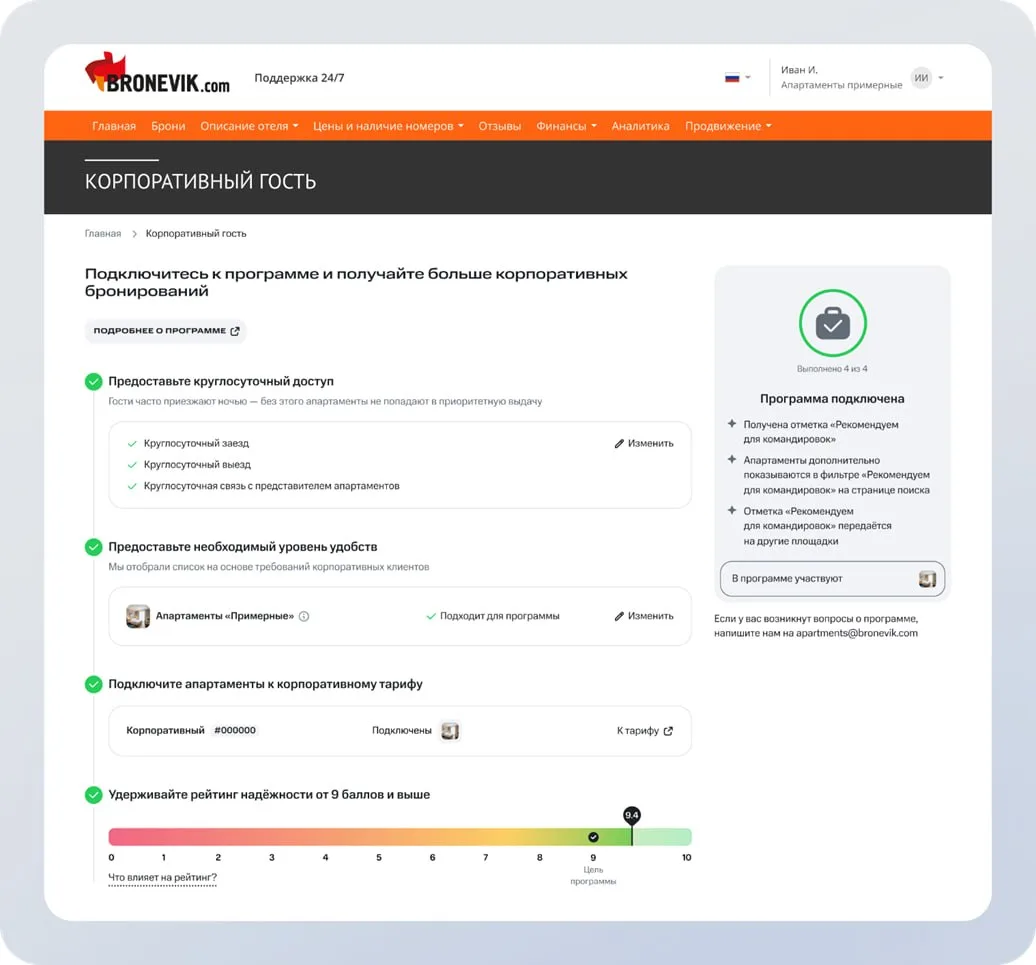This screenshot has width=1036, height=965.
Task: Click the Подходит для программы checkmark
Action: pyautogui.click(x=431, y=616)
